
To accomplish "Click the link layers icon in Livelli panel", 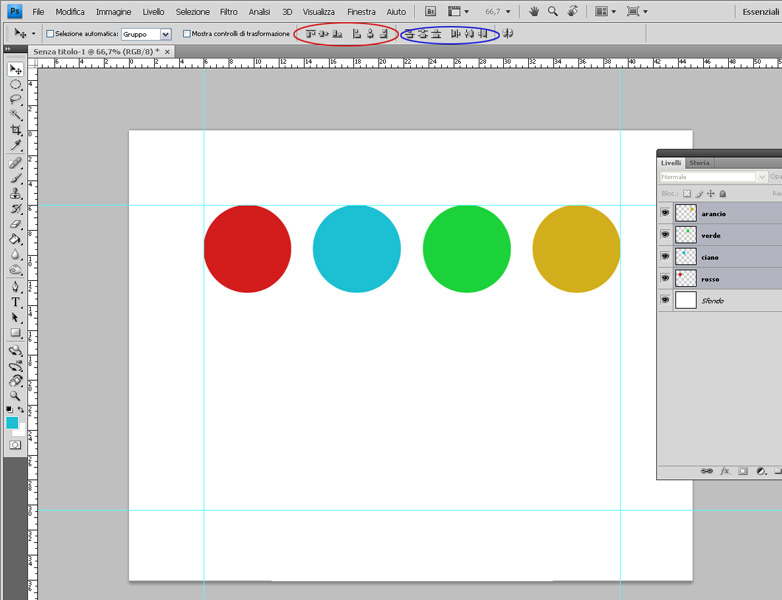I will tap(707, 471).
